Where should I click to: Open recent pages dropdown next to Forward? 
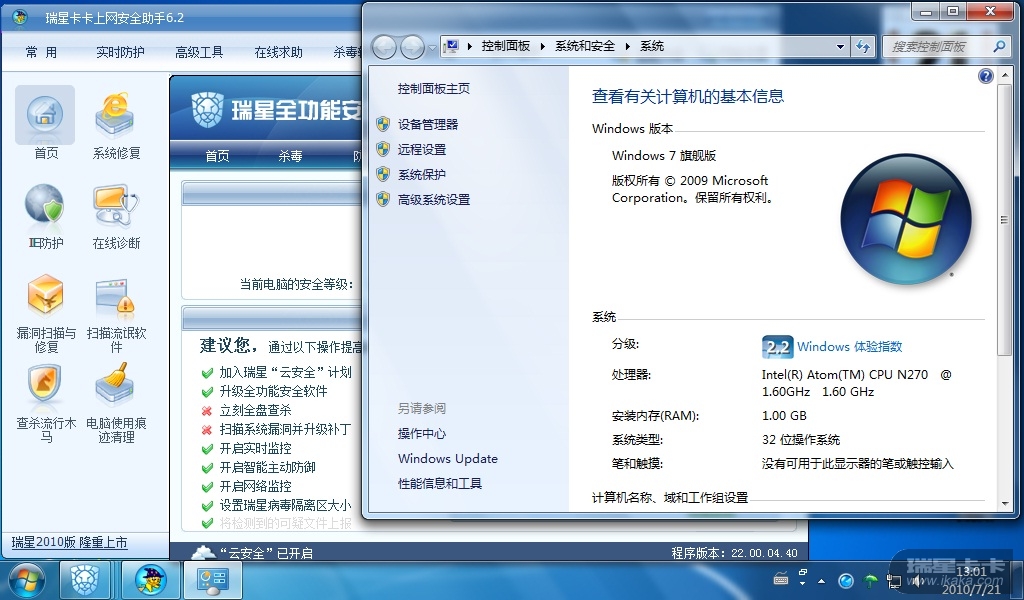click(x=432, y=48)
